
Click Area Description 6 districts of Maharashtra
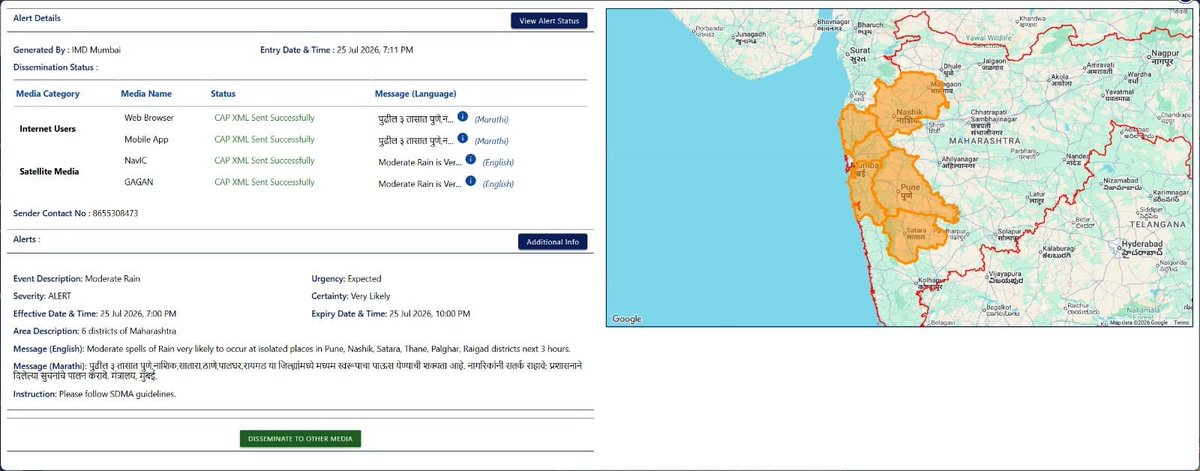96,330
